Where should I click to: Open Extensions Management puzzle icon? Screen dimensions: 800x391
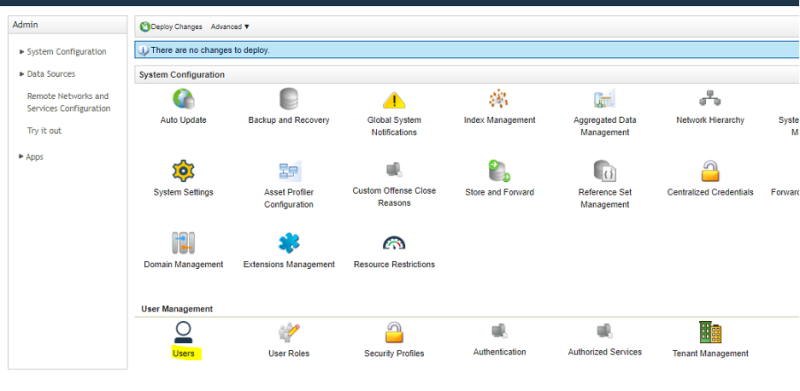tap(289, 243)
